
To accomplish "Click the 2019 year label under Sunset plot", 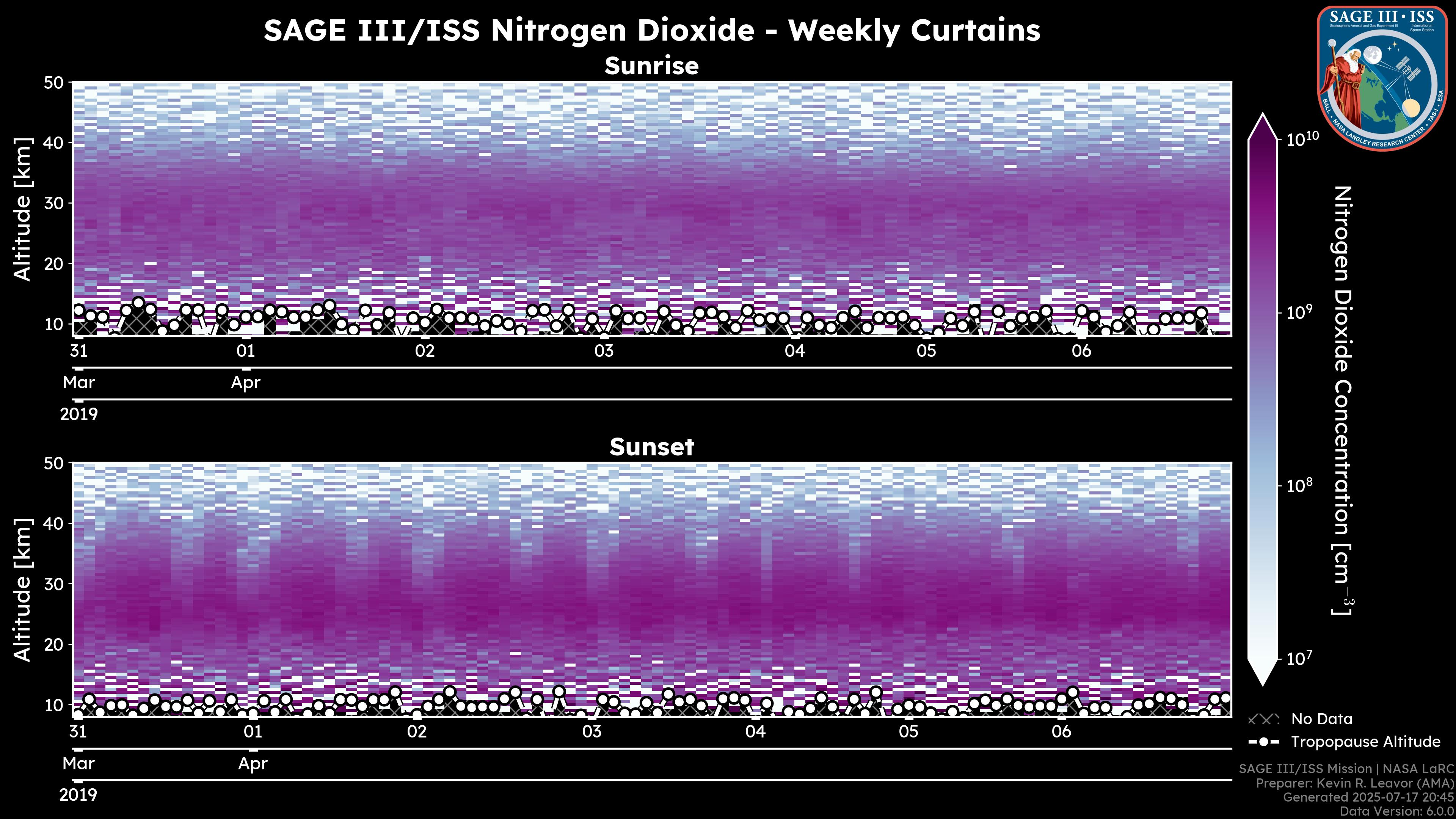I will coord(78,795).
